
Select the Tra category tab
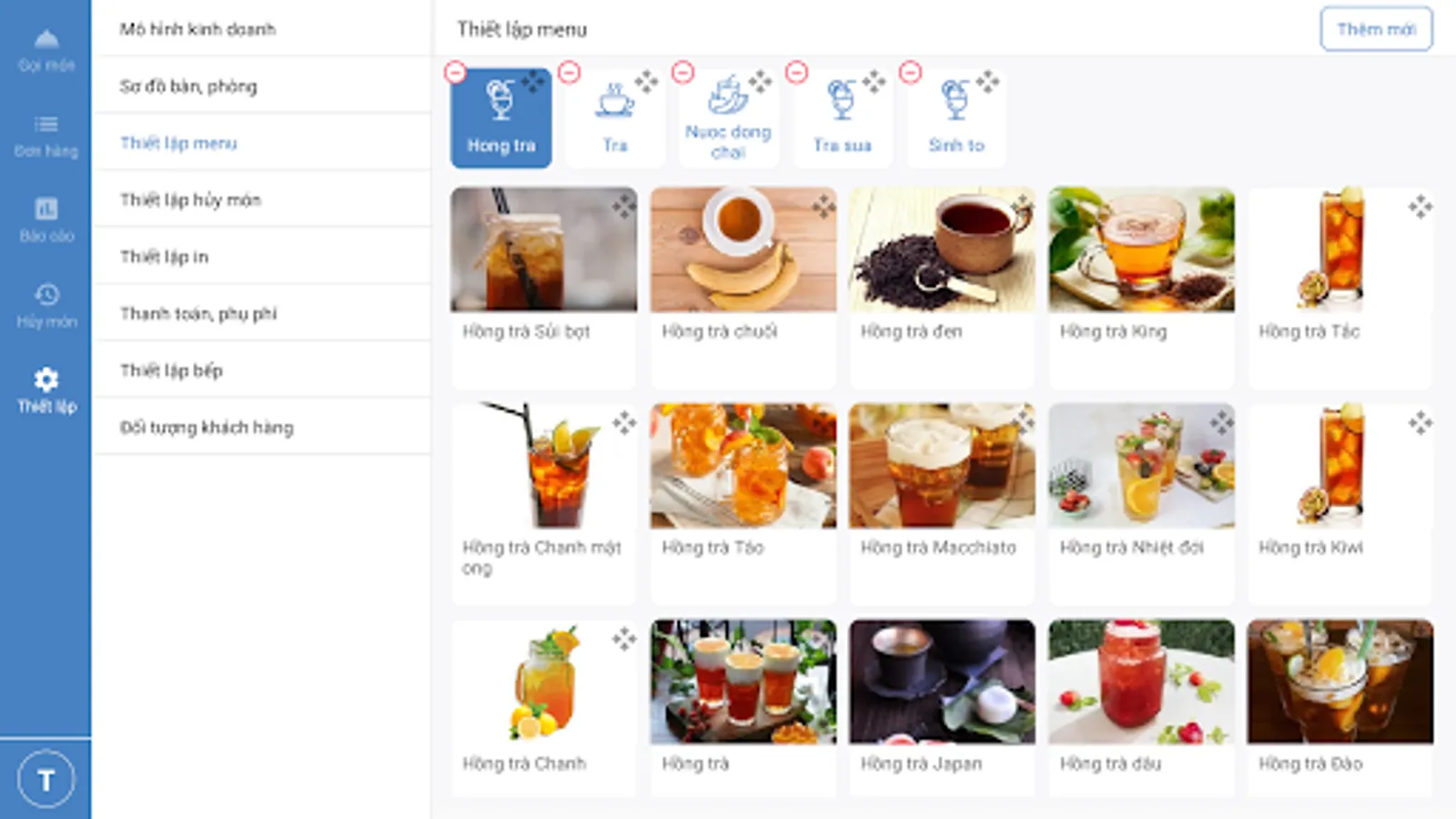pyautogui.click(x=615, y=118)
